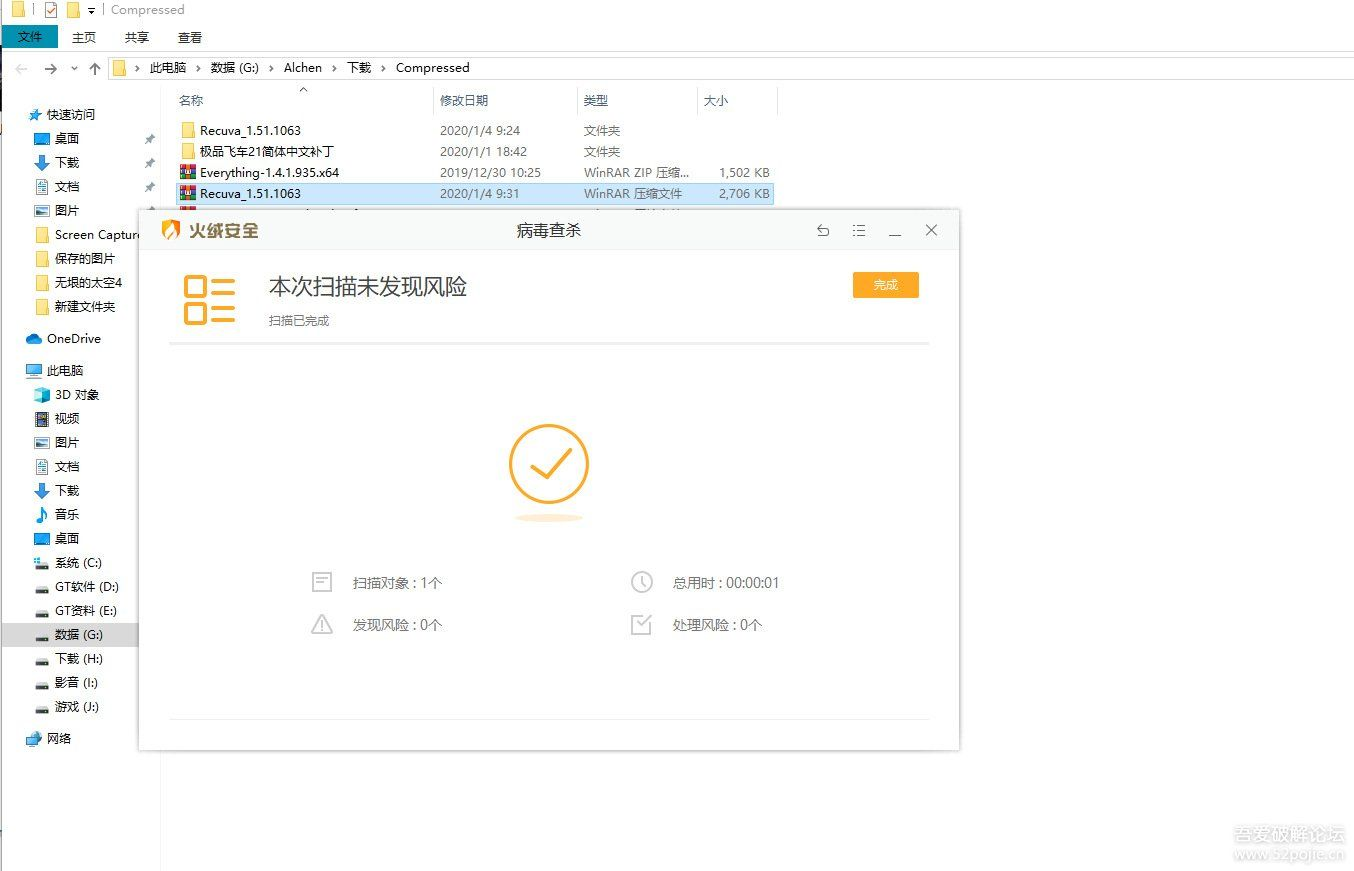Click the pin icon beside 文档 in Quick access

(x=150, y=187)
